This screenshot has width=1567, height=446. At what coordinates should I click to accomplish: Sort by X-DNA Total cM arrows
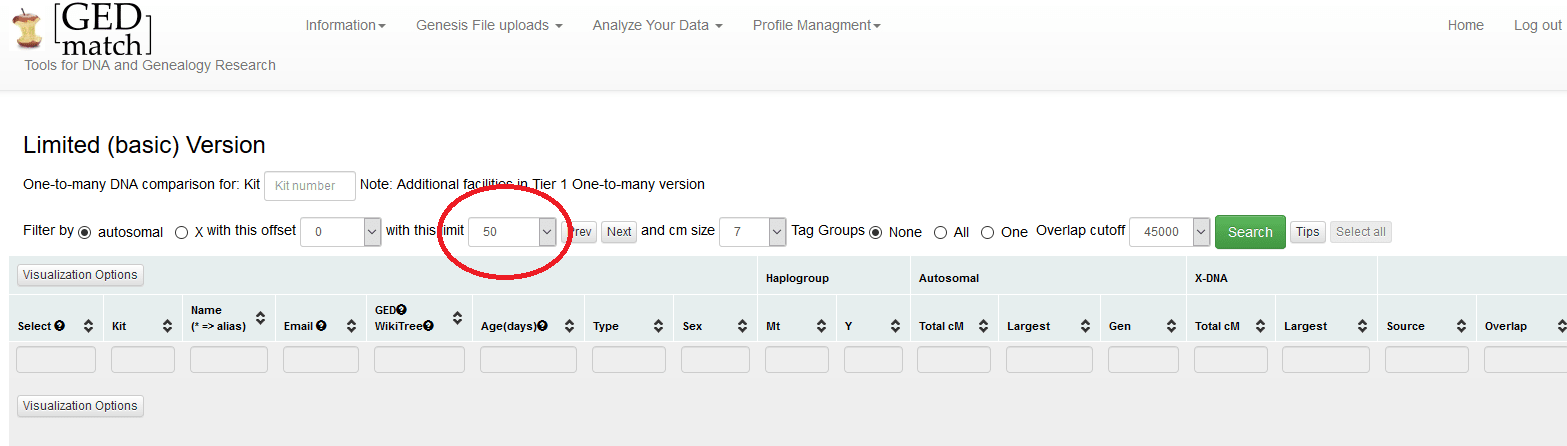pyautogui.click(x=1259, y=326)
